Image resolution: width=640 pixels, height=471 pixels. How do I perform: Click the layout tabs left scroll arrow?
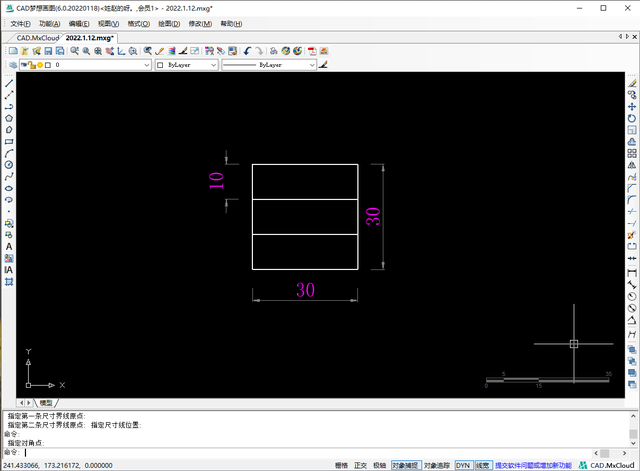tap(22, 403)
